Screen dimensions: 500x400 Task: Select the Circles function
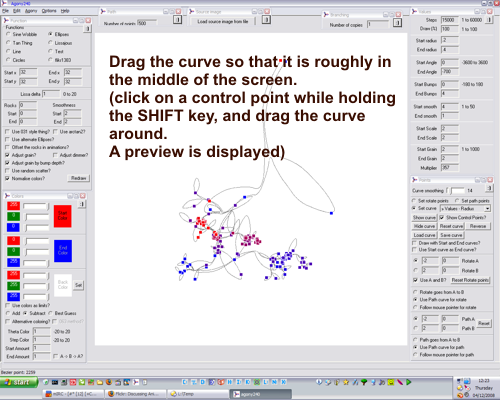point(8,60)
